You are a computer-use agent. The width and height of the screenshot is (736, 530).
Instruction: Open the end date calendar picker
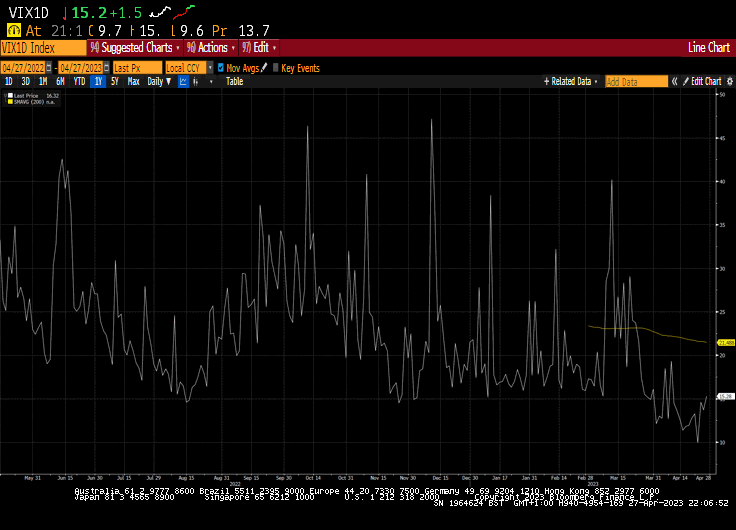coord(106,68)
